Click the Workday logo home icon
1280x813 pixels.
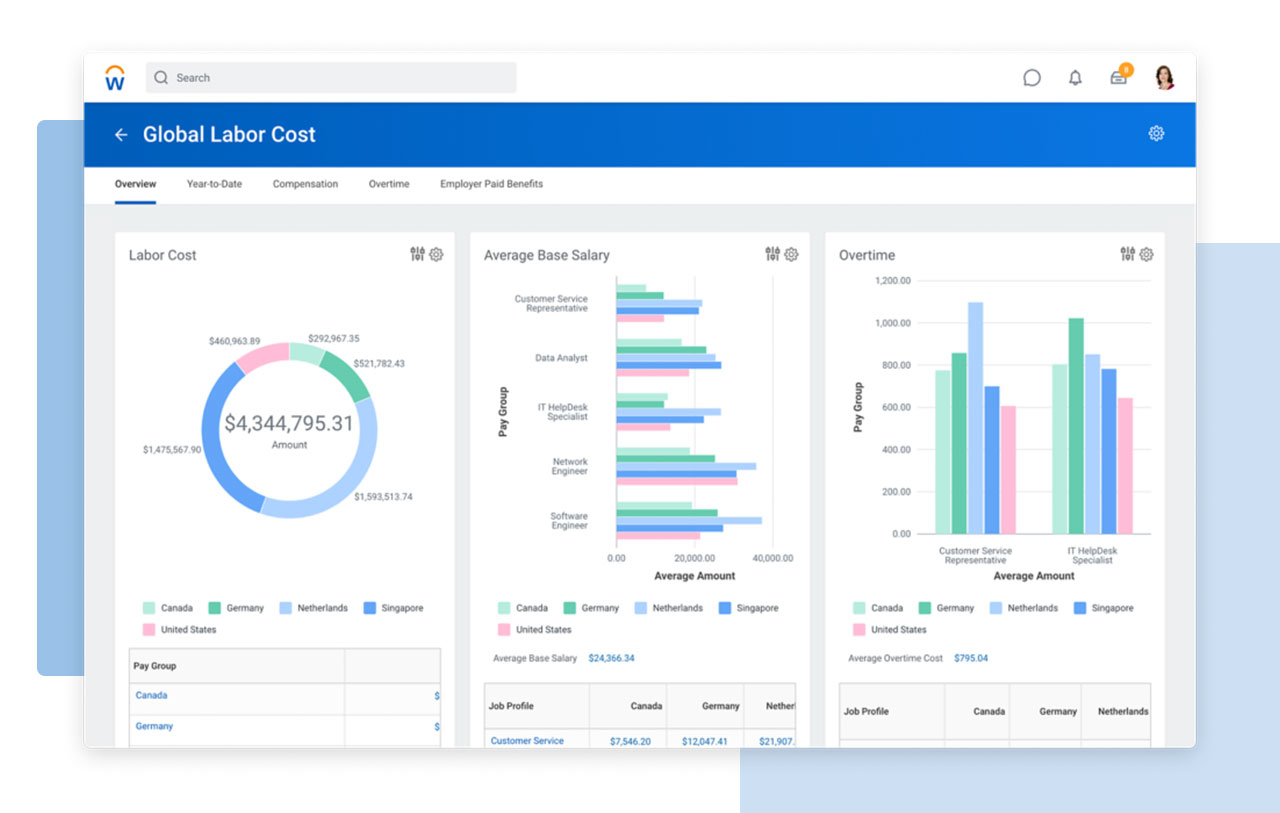[x=115, y=78]
